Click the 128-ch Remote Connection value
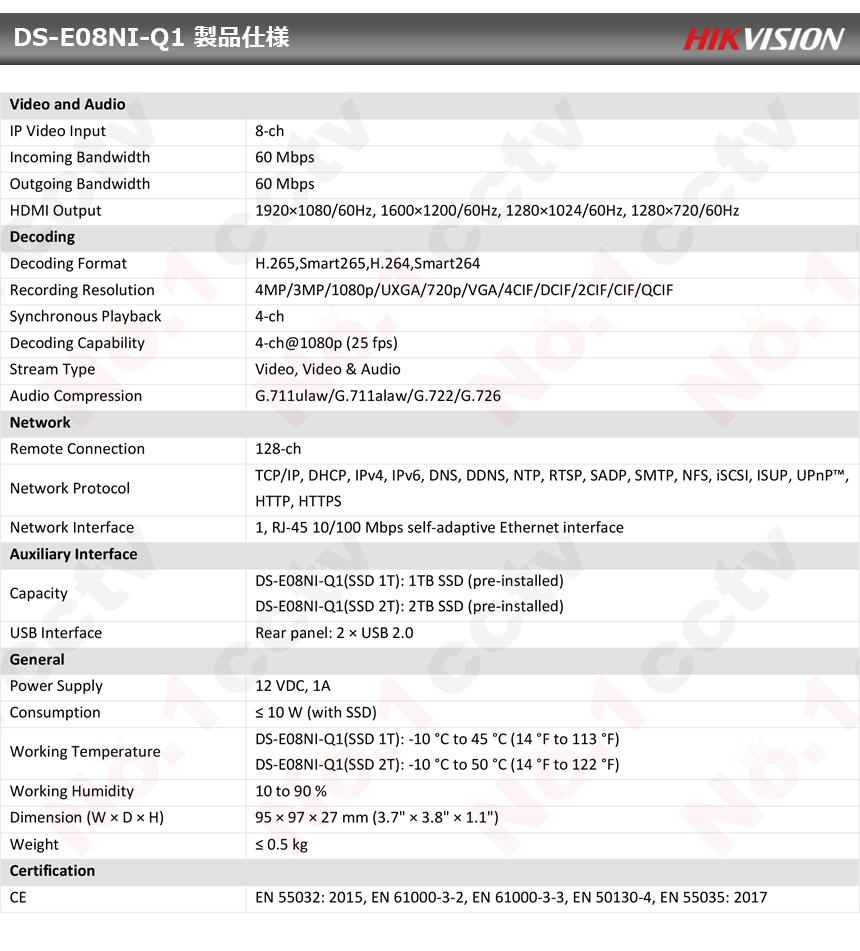Screen dimensions: 860x951 point(278,449)
